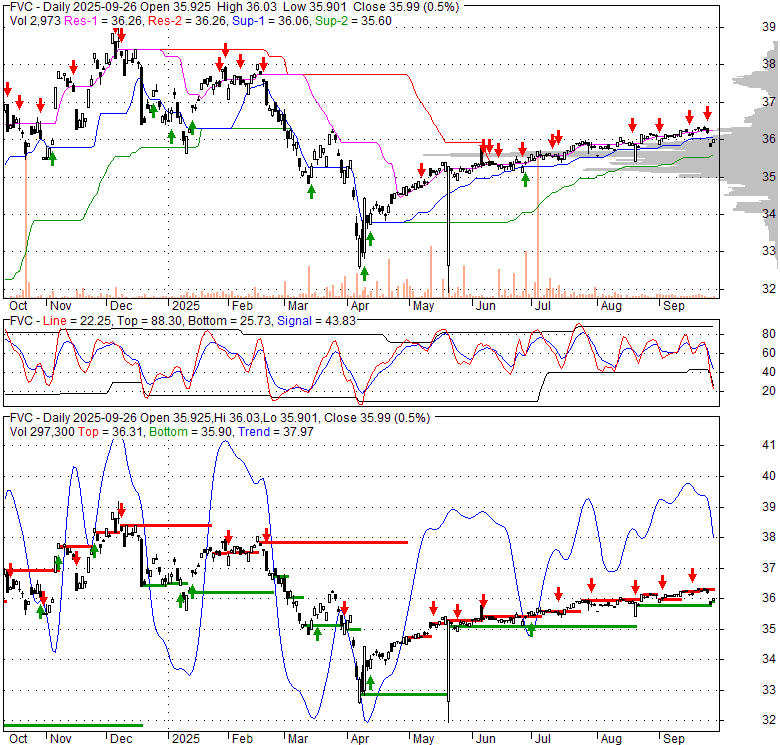Click the bottom chart's Aug x-axis label
Screen dimensions: 780x745
pyautogui.click(x=611, y=739)
